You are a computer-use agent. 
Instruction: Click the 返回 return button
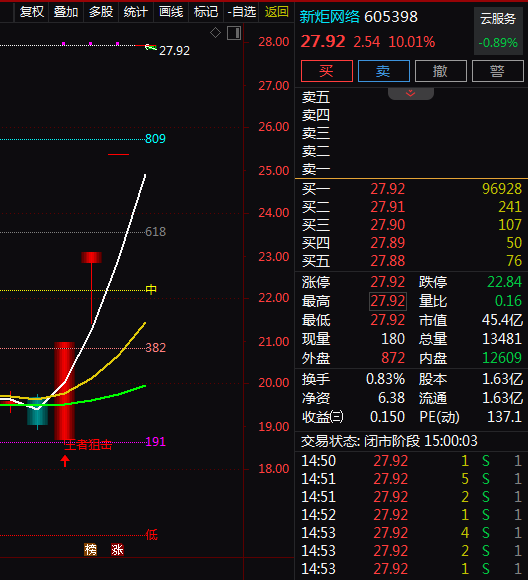point(276,11)
